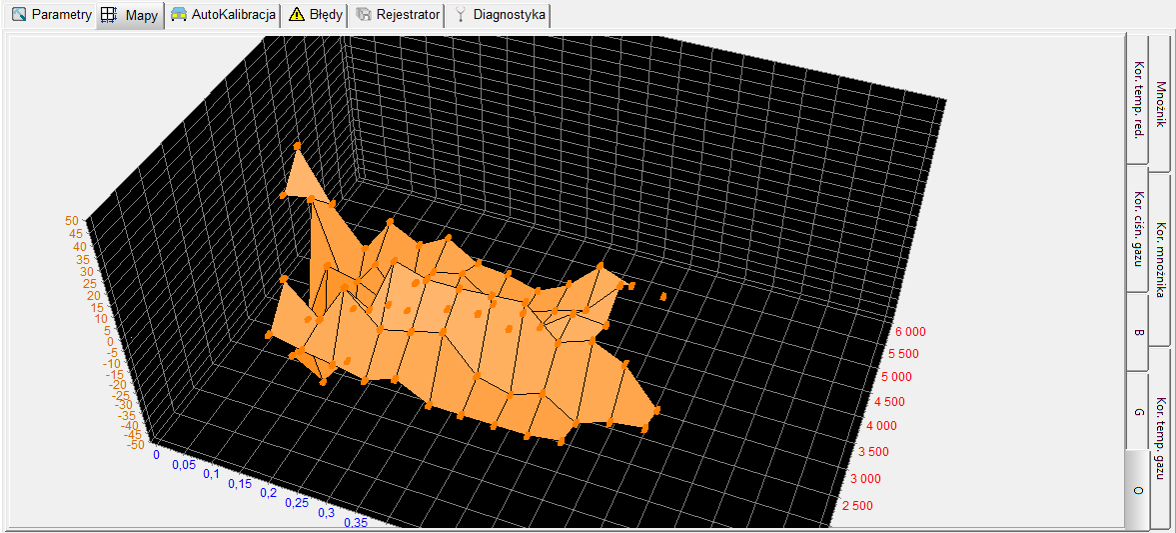Image resolution: width=1176 pixels, height=533 pixels.
Task: Click the 0,2 blue axis label
Action: pos(268,493)
